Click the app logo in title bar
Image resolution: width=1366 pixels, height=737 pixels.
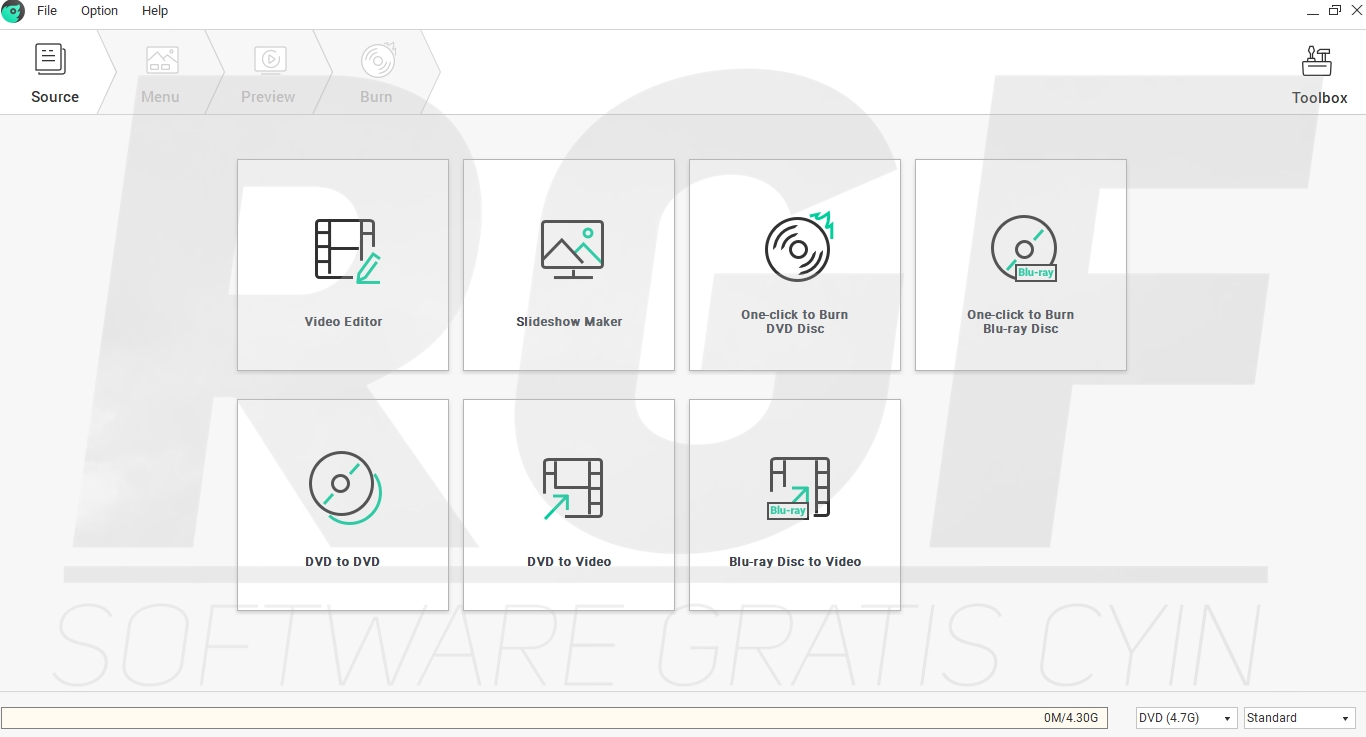(x=13, y=11)
